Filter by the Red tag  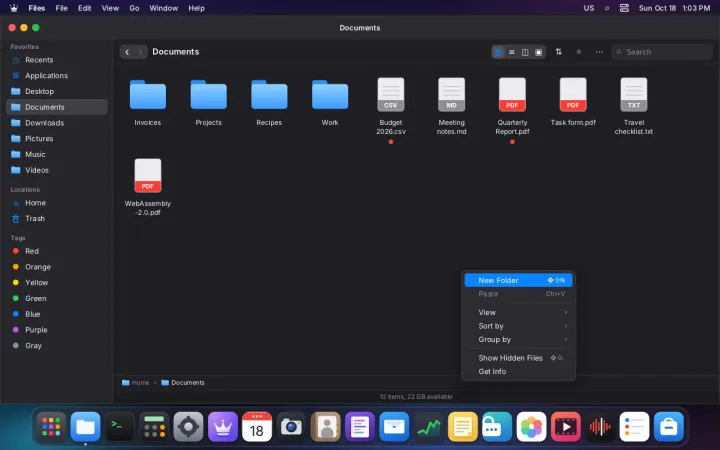coord(57,251)
